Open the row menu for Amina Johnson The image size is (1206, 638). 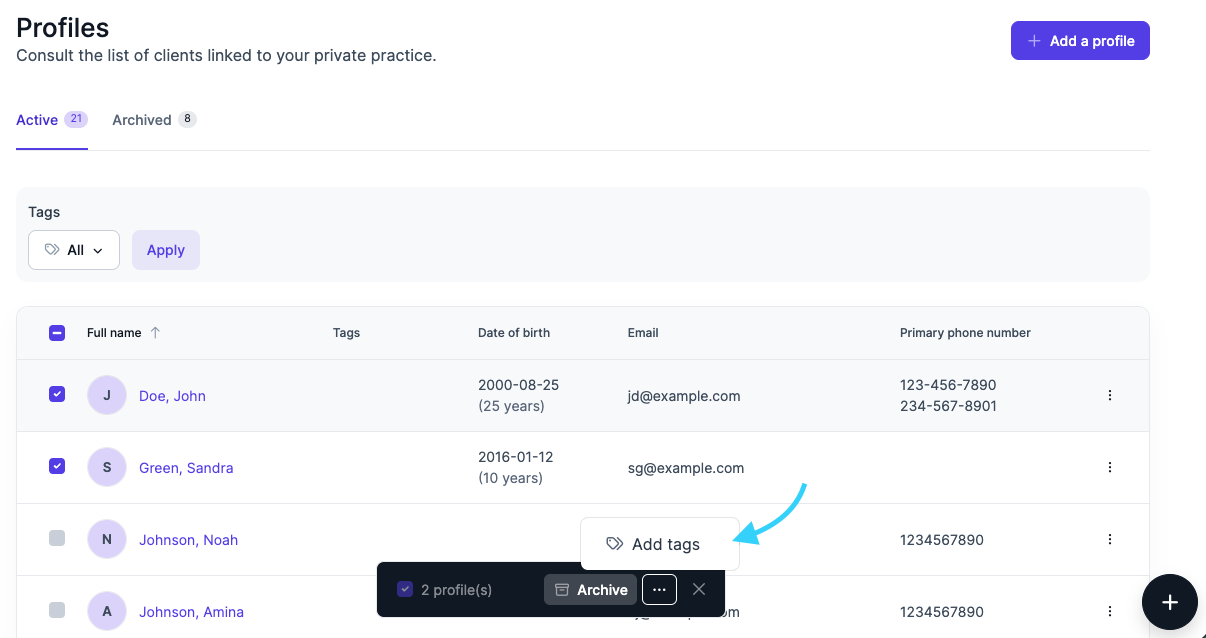point(1109,612)
